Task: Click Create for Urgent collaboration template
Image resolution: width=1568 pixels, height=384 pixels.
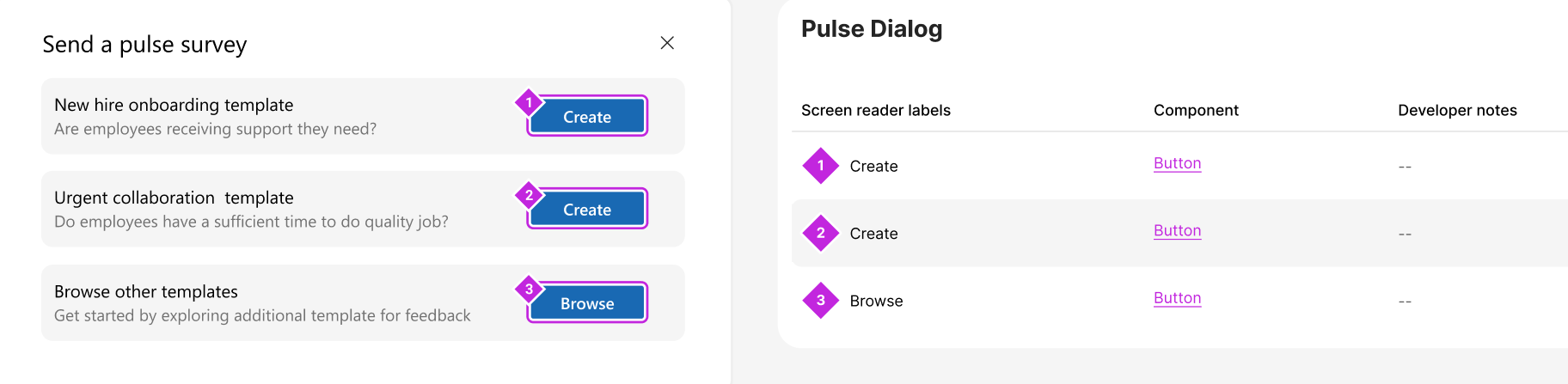Action: point(587,210)
